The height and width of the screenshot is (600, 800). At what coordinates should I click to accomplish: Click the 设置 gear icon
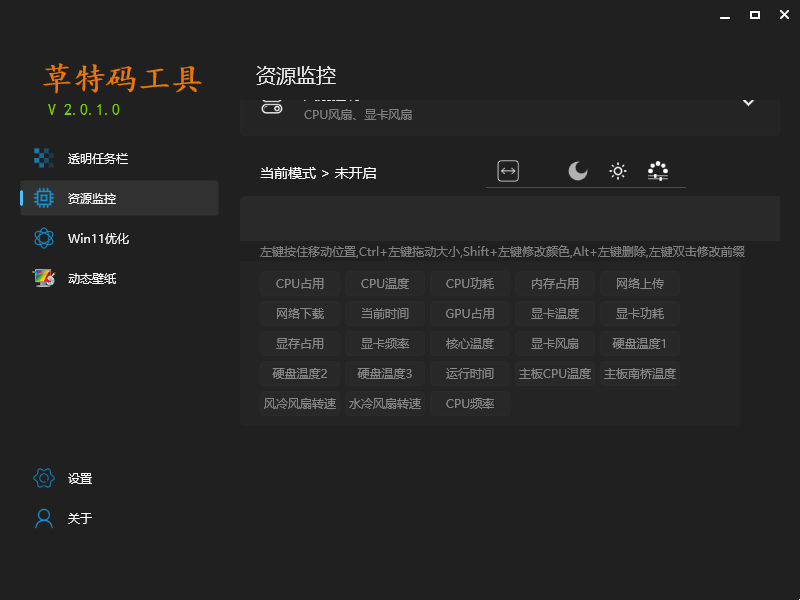point(43,478)
